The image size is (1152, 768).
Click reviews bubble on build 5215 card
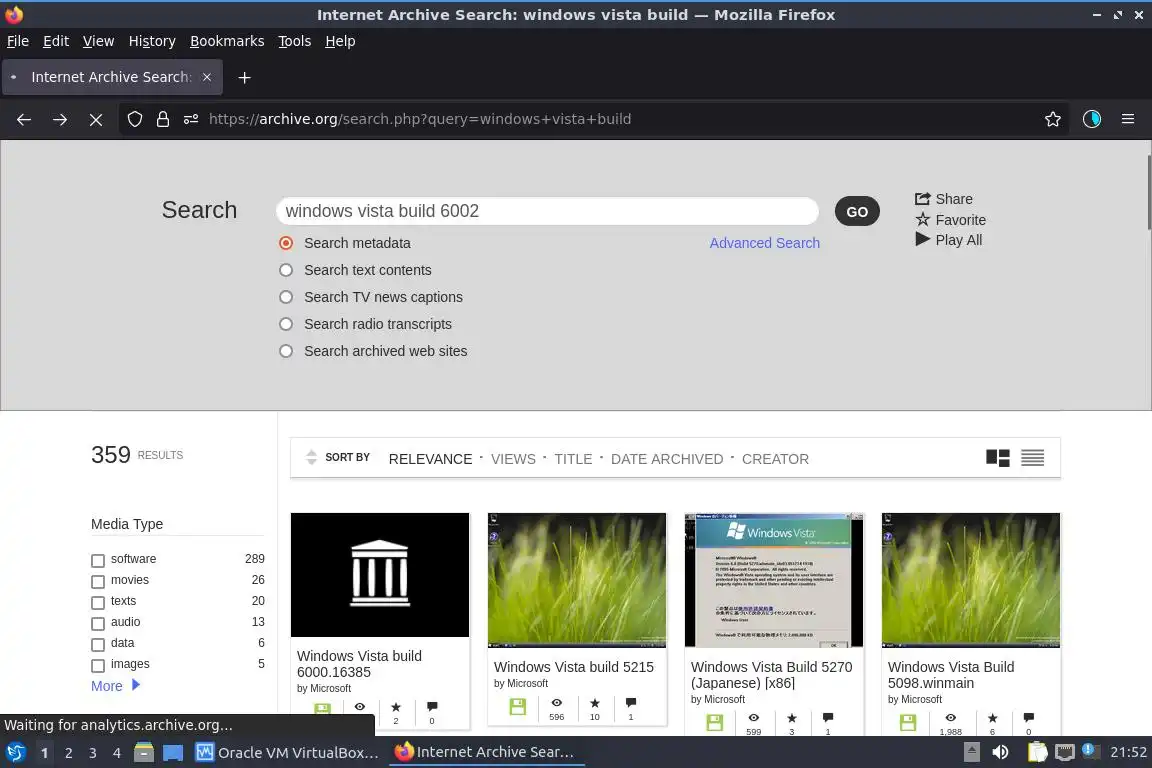pyautogui.click(x=630, y=703)
